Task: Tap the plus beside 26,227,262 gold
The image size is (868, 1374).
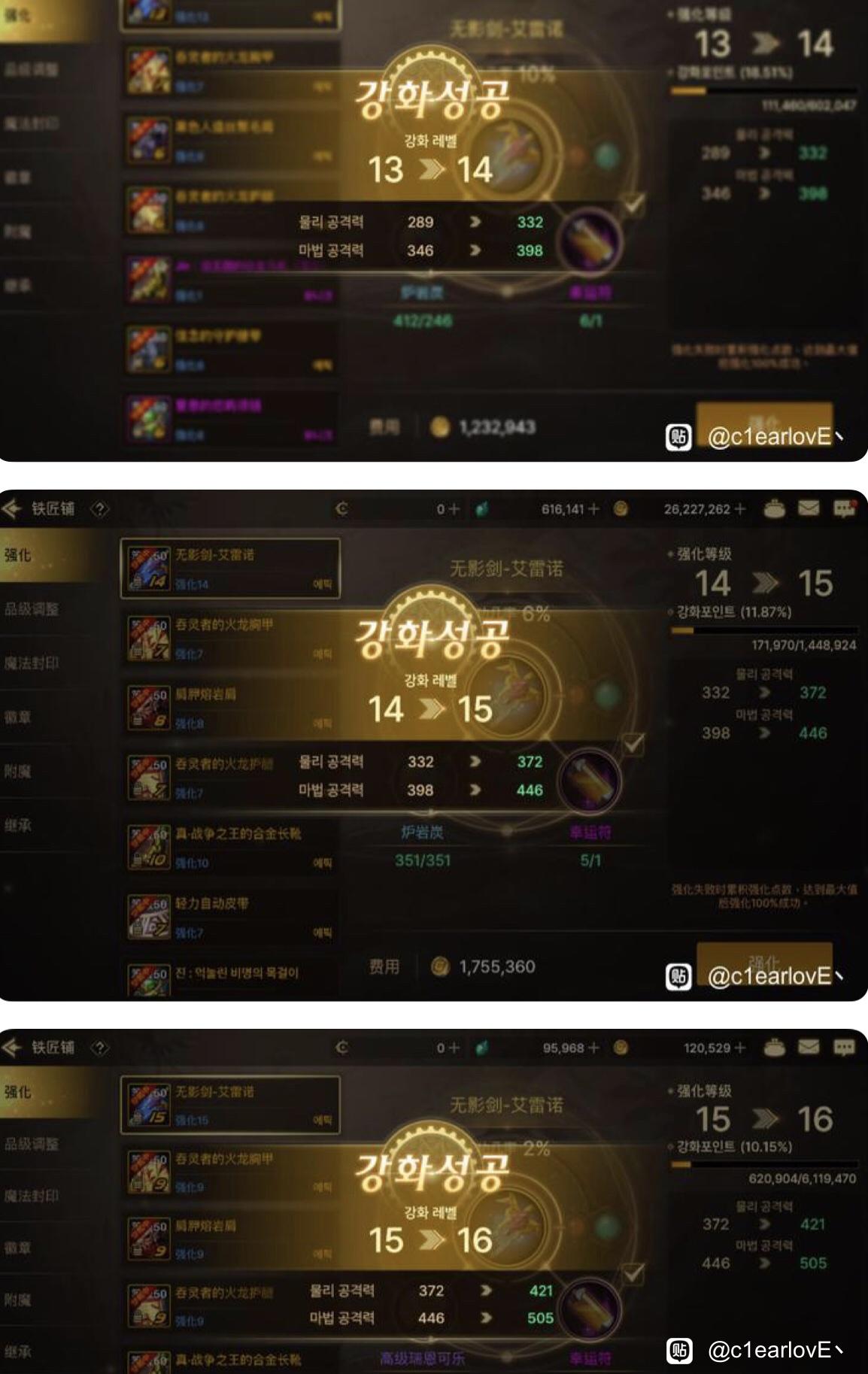Action: [x=740, y=509]
